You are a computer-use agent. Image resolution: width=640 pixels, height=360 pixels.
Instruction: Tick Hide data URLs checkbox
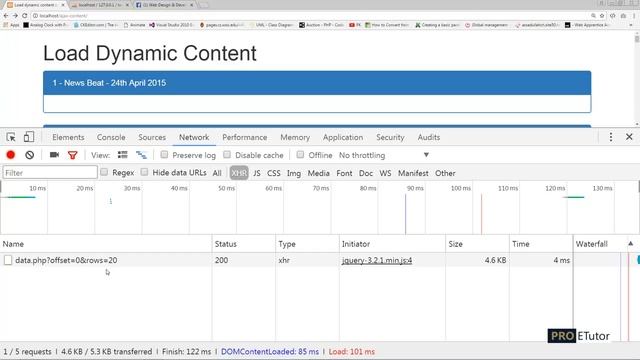click(x=144, y=172)
